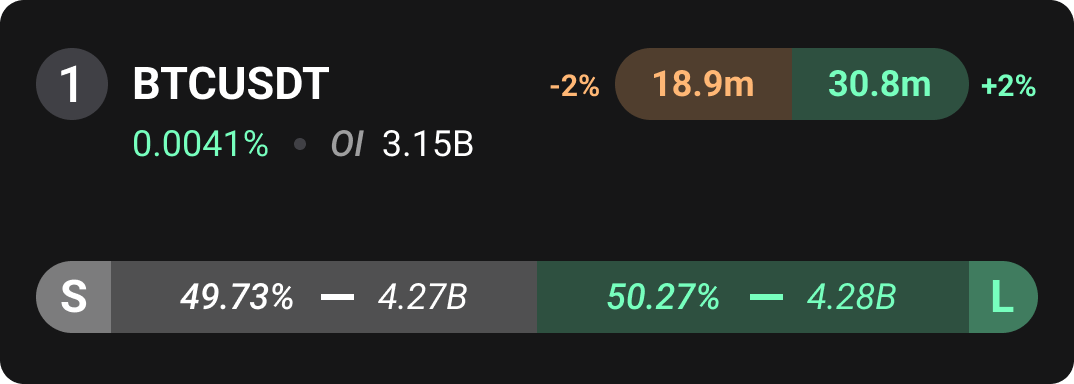Viewport: 1074px width, 384px height.
Task: Click the rank 1 circle badge
Action: point(72,84)
